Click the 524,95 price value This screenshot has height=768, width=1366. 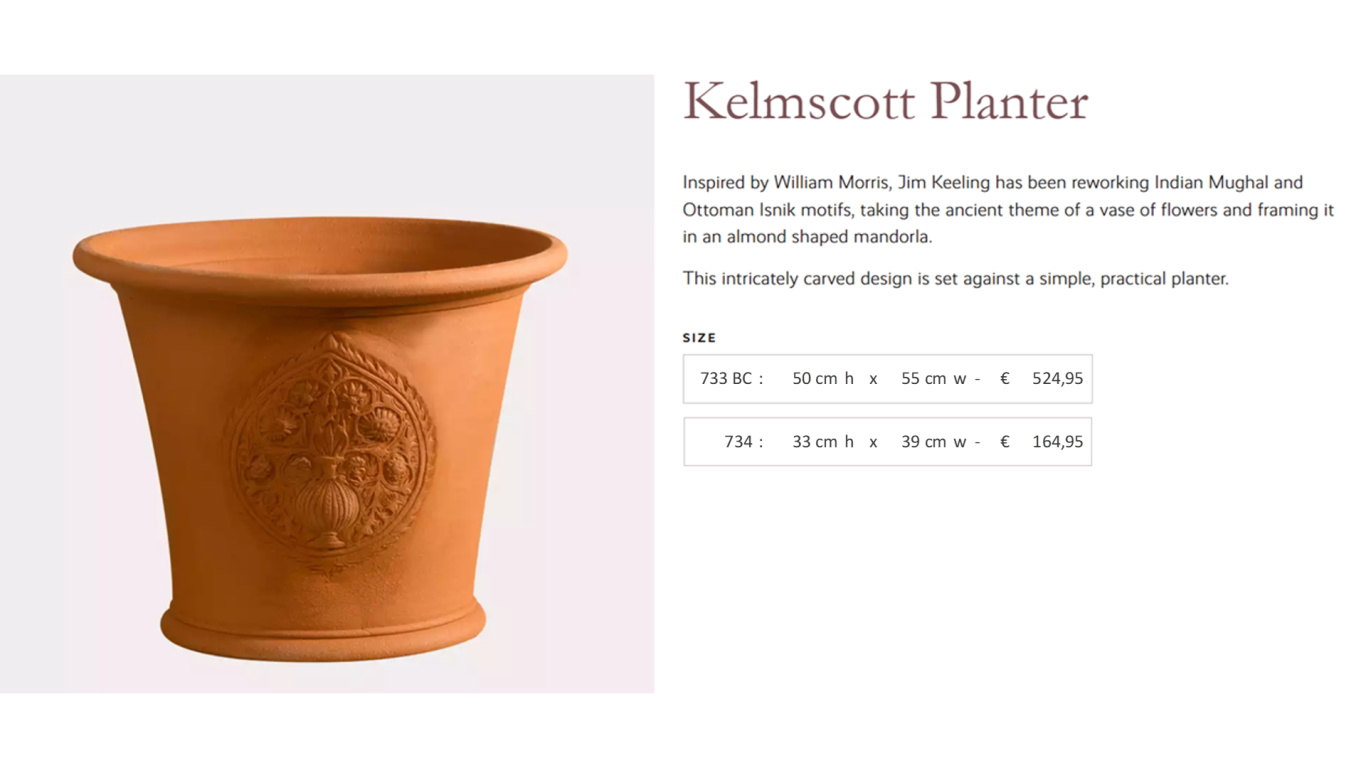[x=1057, y=379]
